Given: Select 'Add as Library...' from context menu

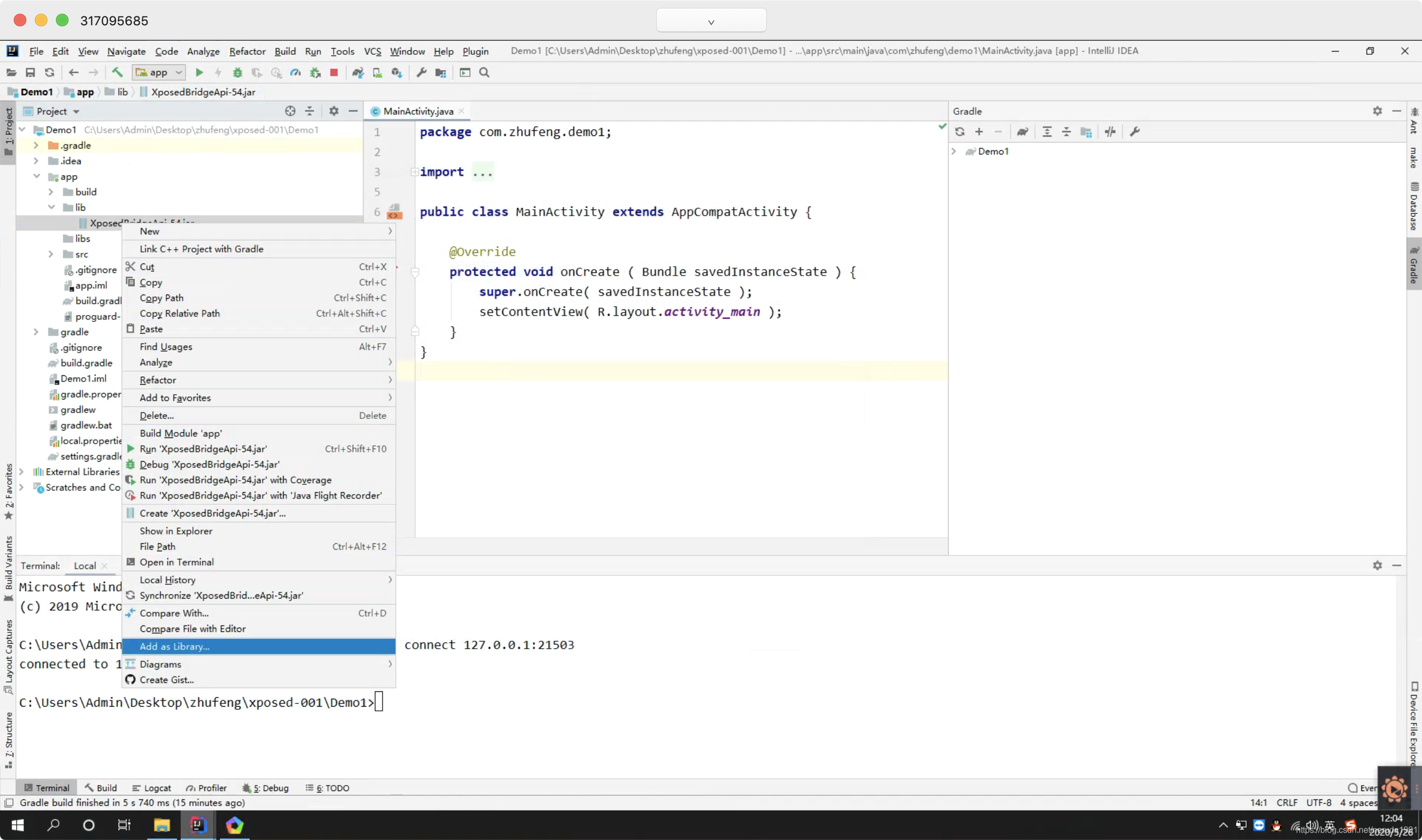Looking at the screenshot, I should click(174, 645).
